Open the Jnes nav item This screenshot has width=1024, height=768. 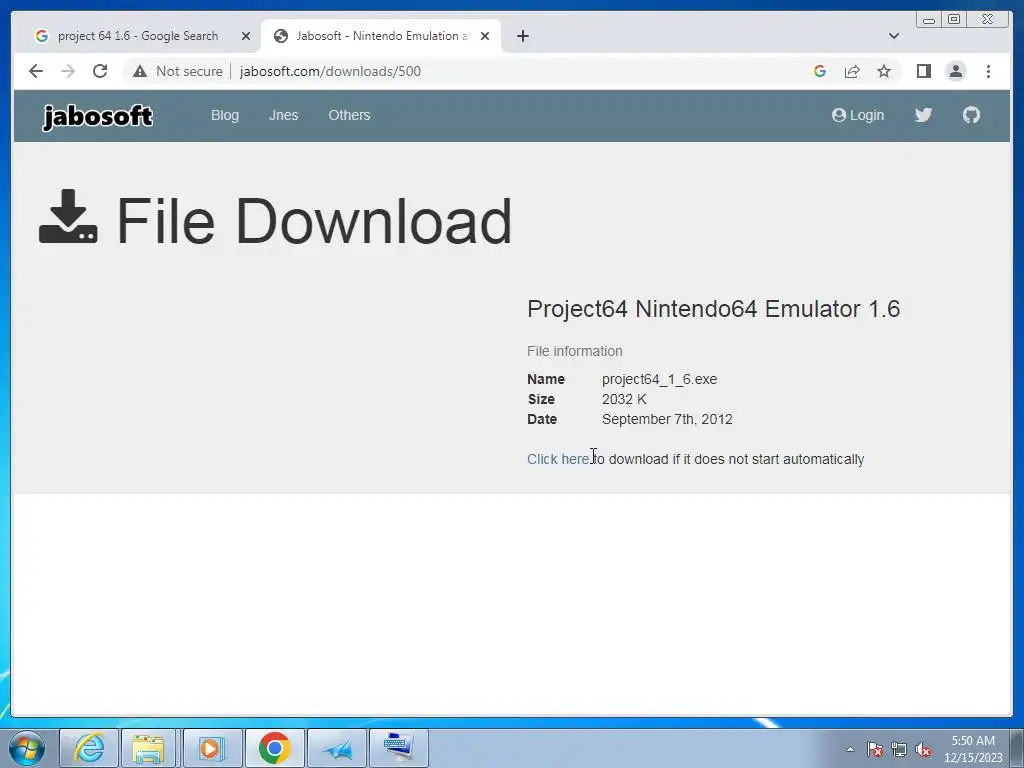(283, 115)
